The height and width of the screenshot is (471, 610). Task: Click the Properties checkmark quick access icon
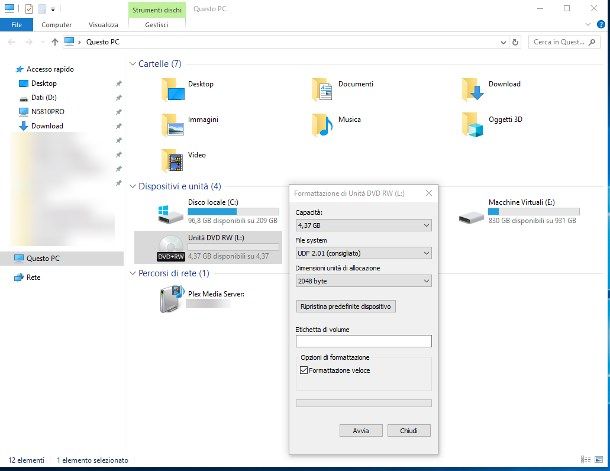tap(28, 9)
